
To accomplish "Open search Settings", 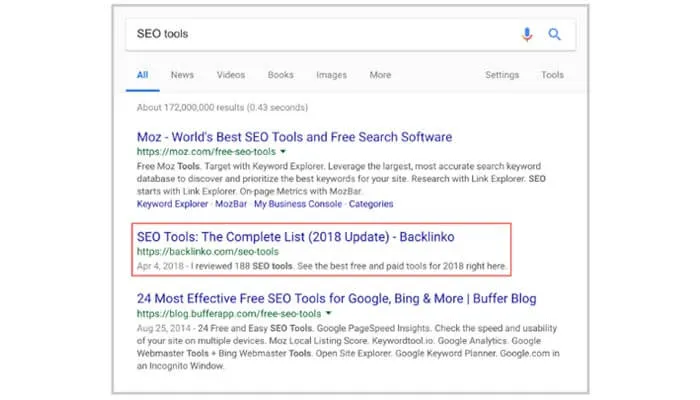I will [x=502, y=75].
